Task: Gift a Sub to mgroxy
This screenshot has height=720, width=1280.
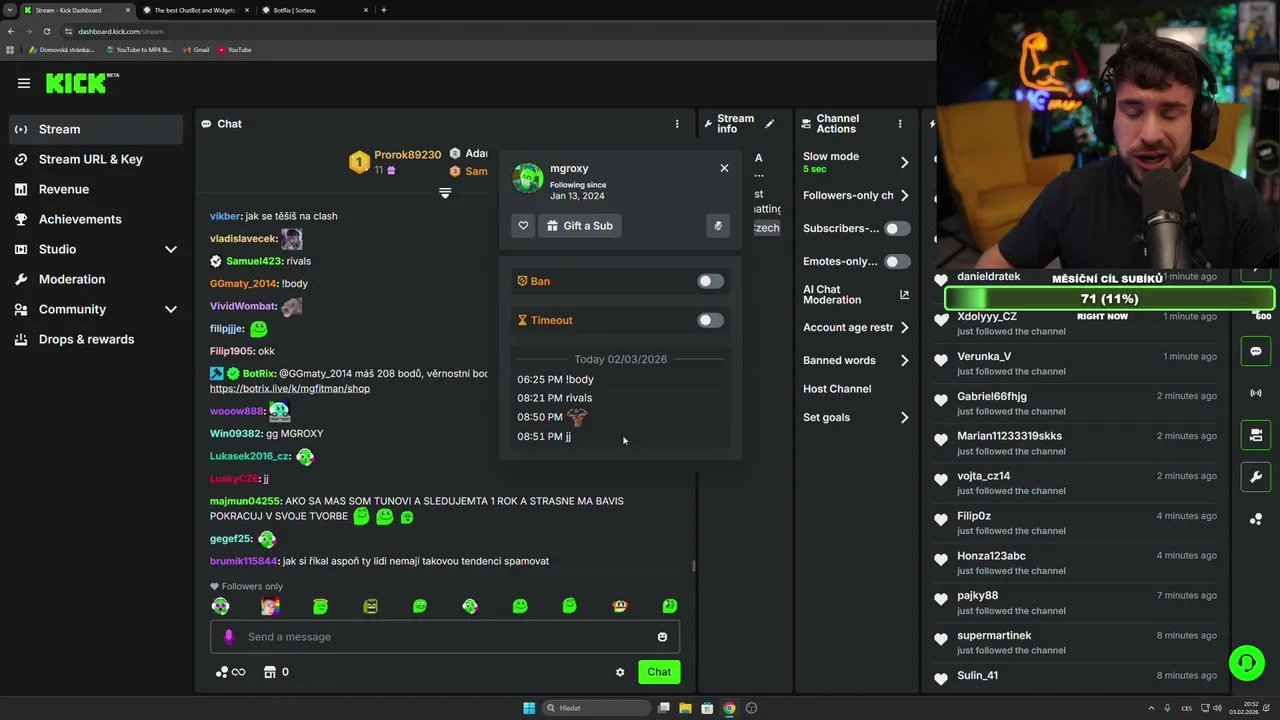Action: coord(580,226)
